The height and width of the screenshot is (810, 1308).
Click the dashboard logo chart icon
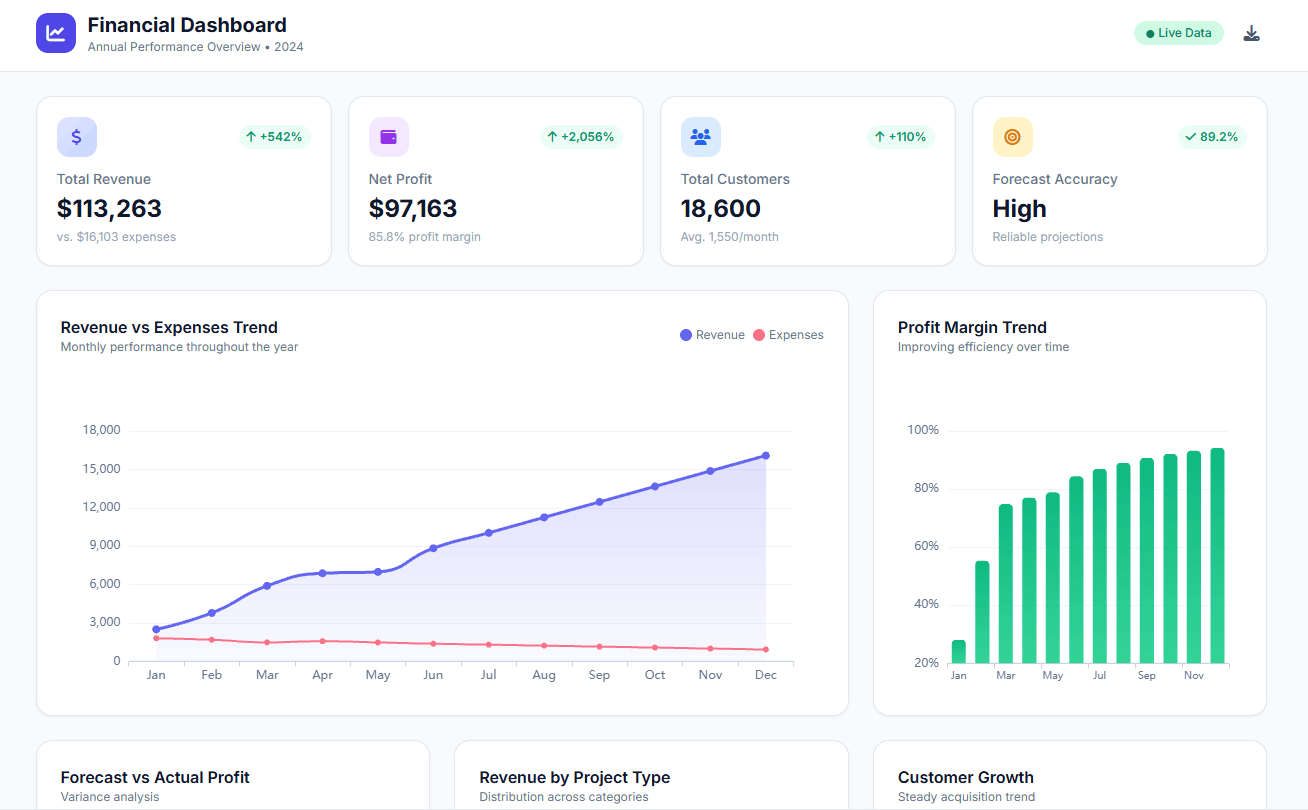(56, 32)
